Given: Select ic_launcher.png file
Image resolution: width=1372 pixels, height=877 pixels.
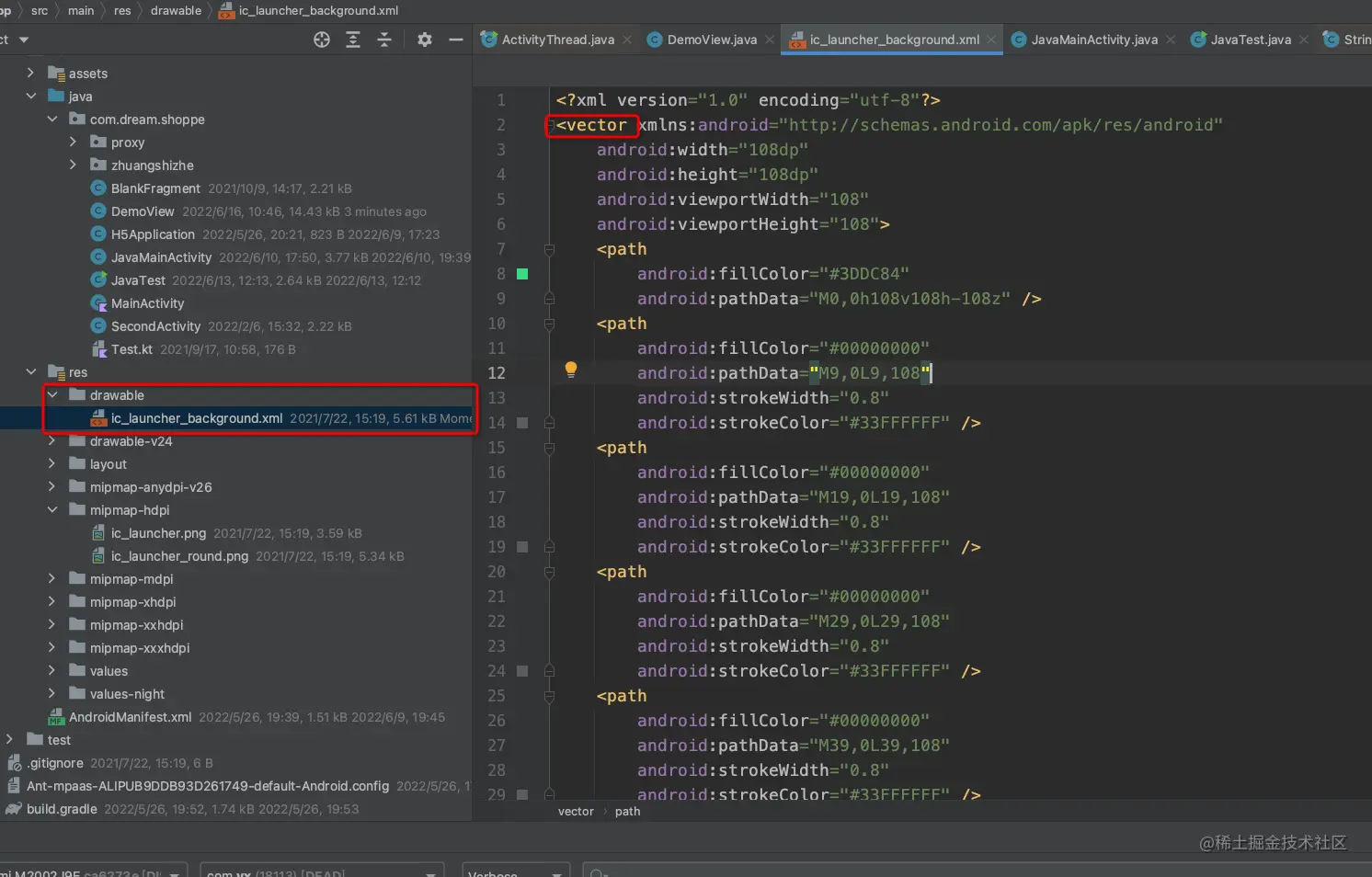Looking at the screenshot, I should tap(158, 533).
